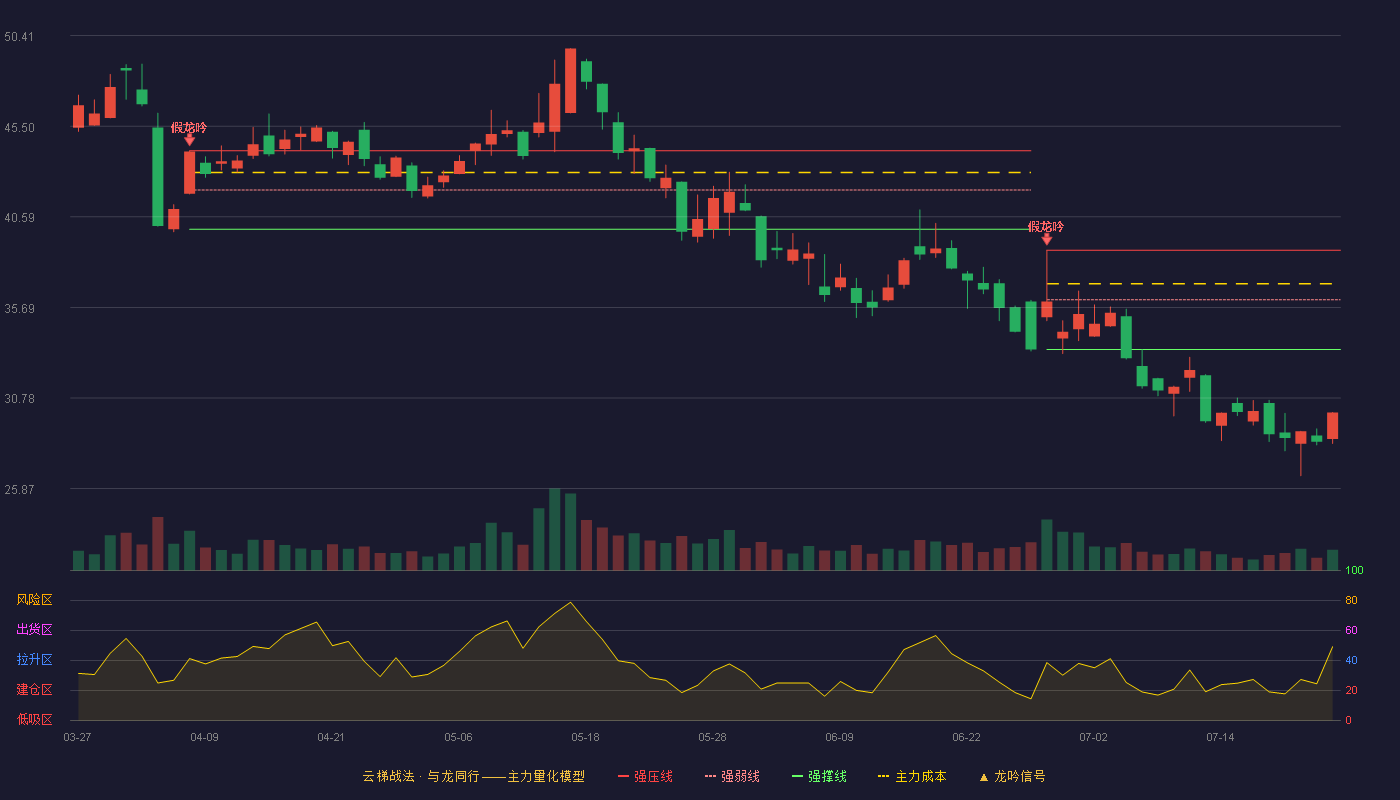Toggle the 主力成本 legend item

point(912,776)
